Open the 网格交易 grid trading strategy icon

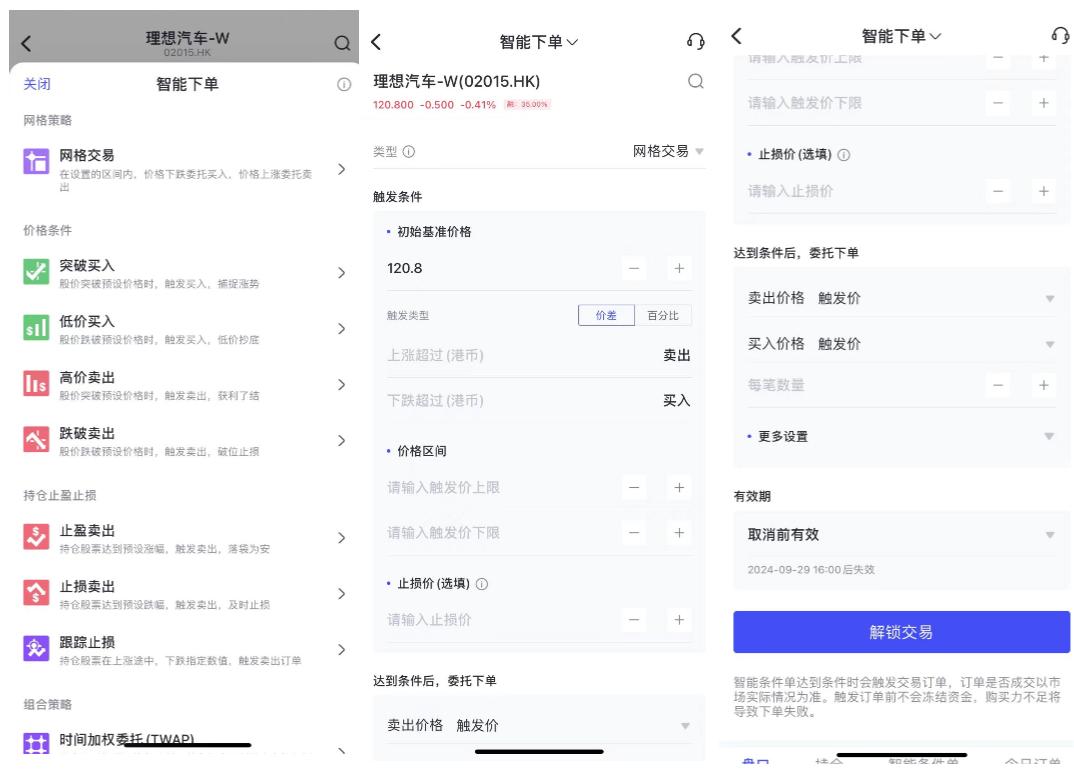36,162
